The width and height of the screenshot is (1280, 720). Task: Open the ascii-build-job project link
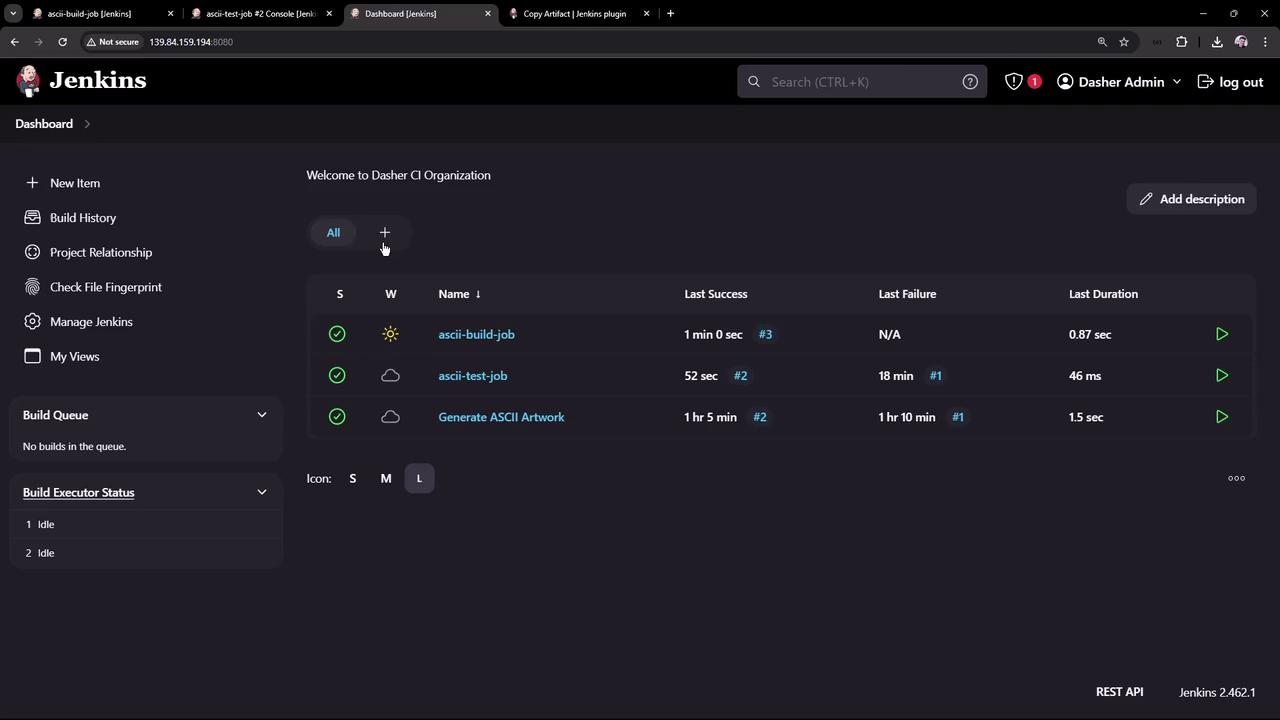pyautogui.click(x=476, y=334)
